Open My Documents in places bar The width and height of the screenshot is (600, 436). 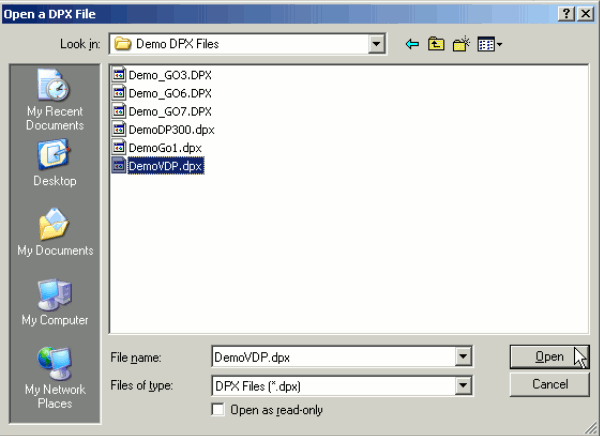tap(55, 232)
